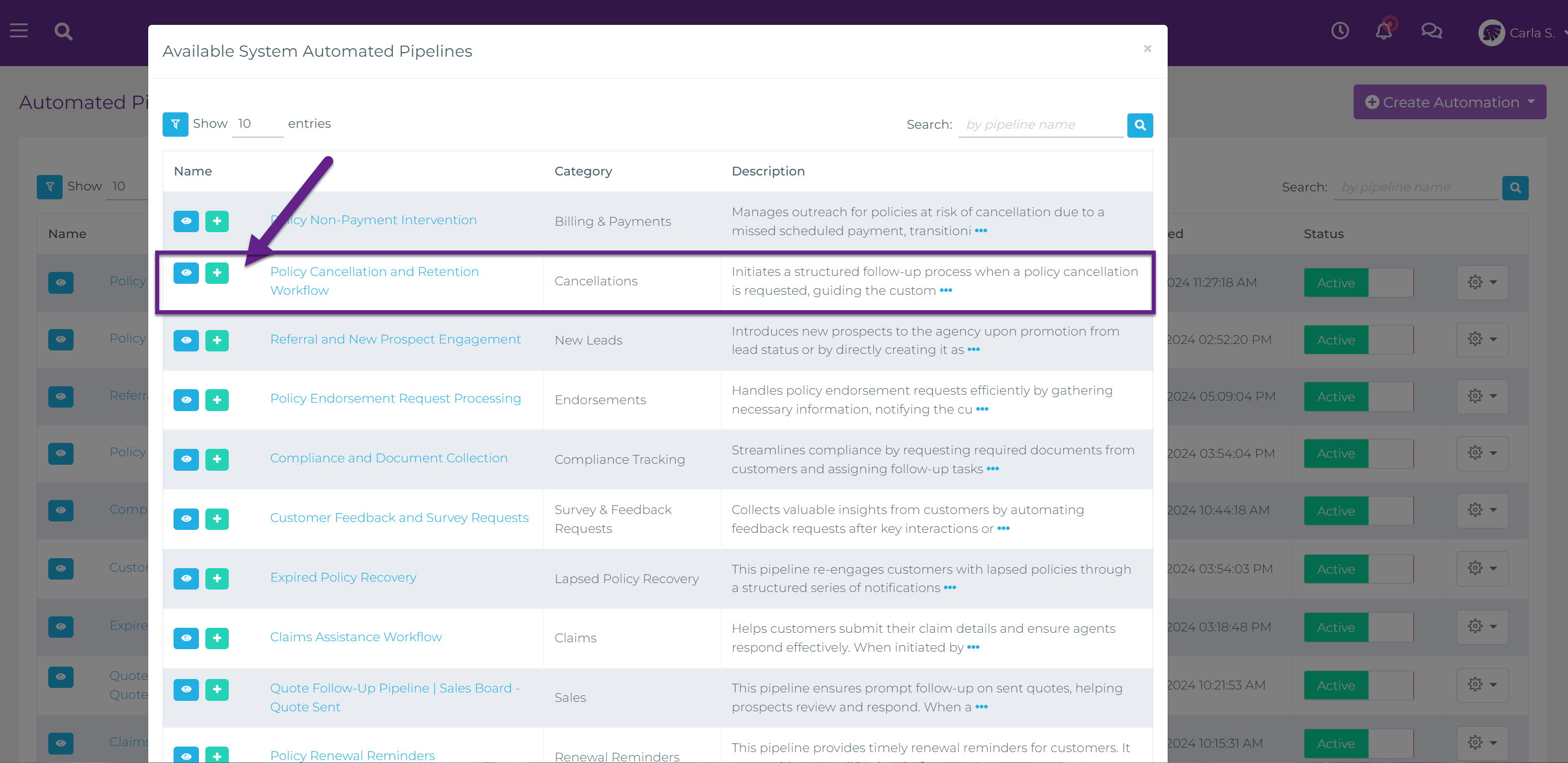
Task: Sort modal table by Name header
Action: 193,171
